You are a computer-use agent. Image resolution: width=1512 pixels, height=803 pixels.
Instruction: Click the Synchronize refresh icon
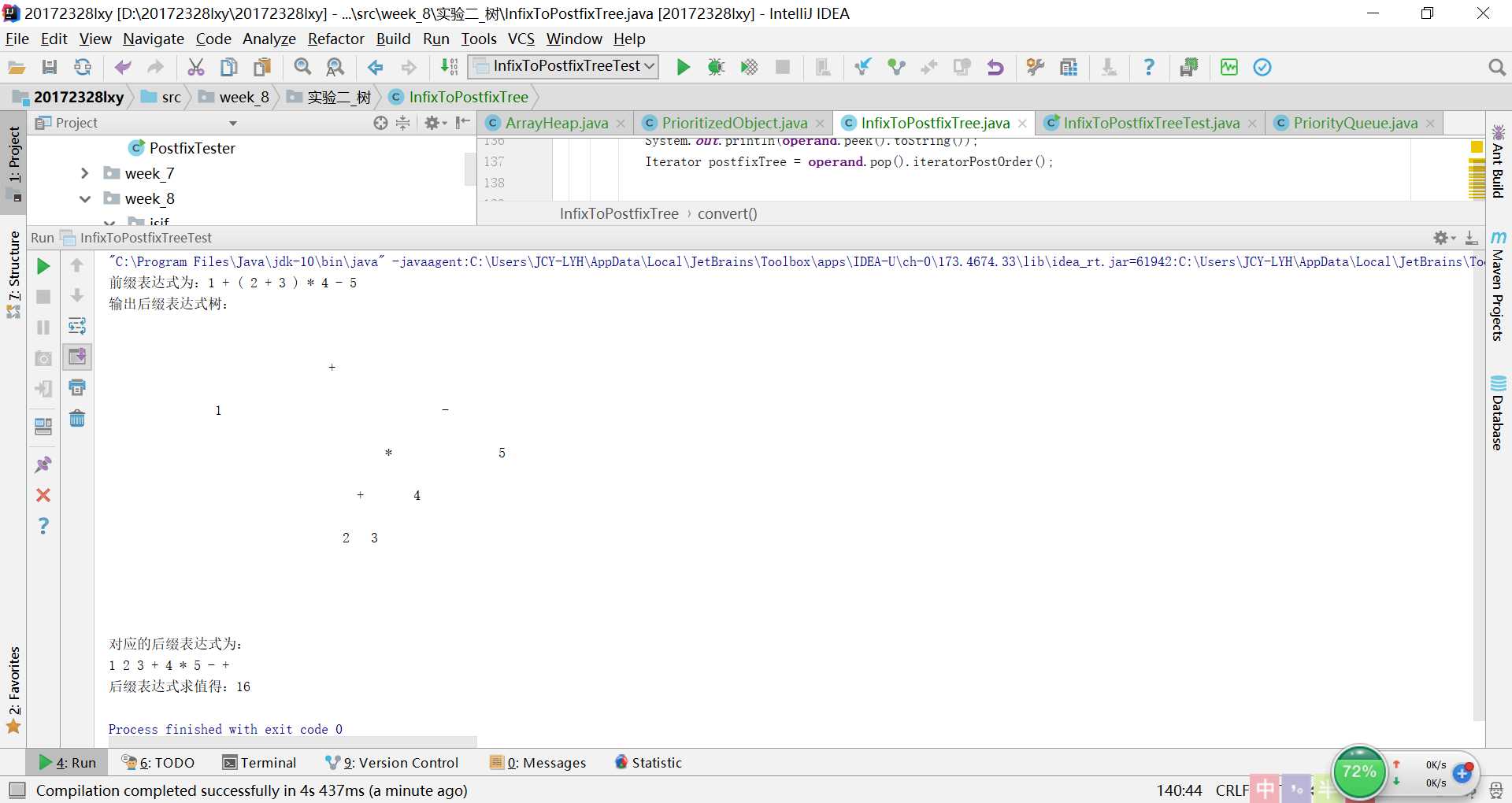(83, 68)
